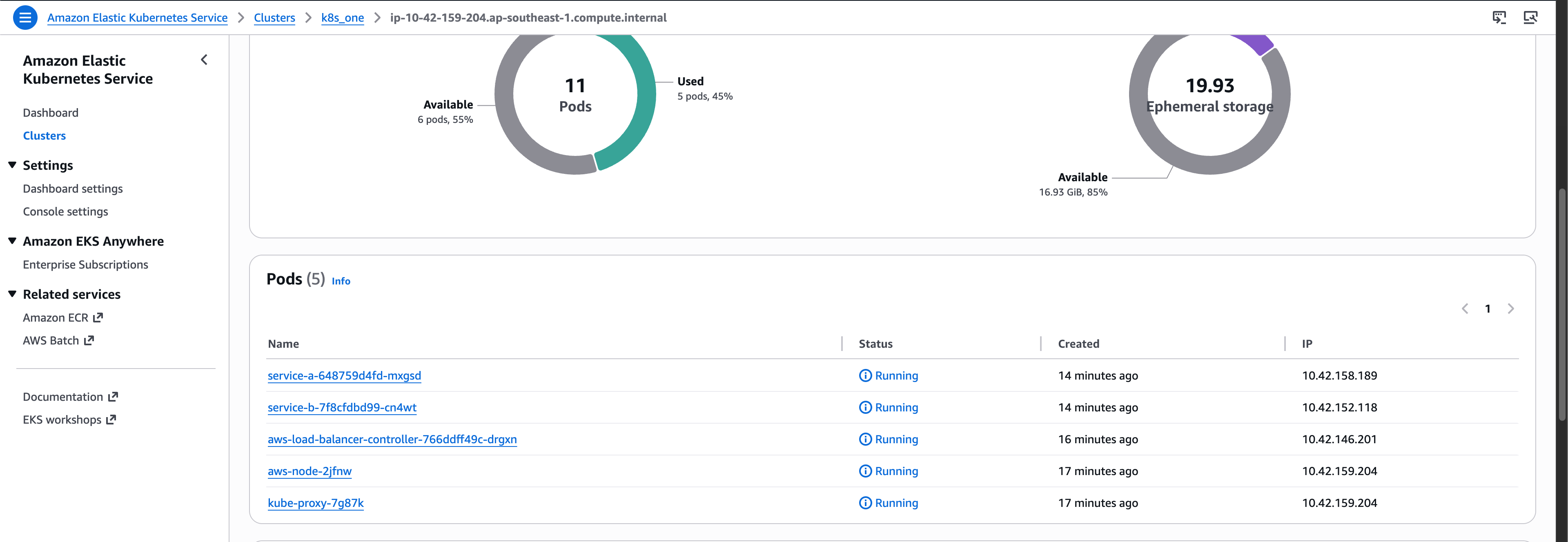1568x542 pixels.
Task: Open pod kube-proxy-7g87k
Action: click(316, 503)
